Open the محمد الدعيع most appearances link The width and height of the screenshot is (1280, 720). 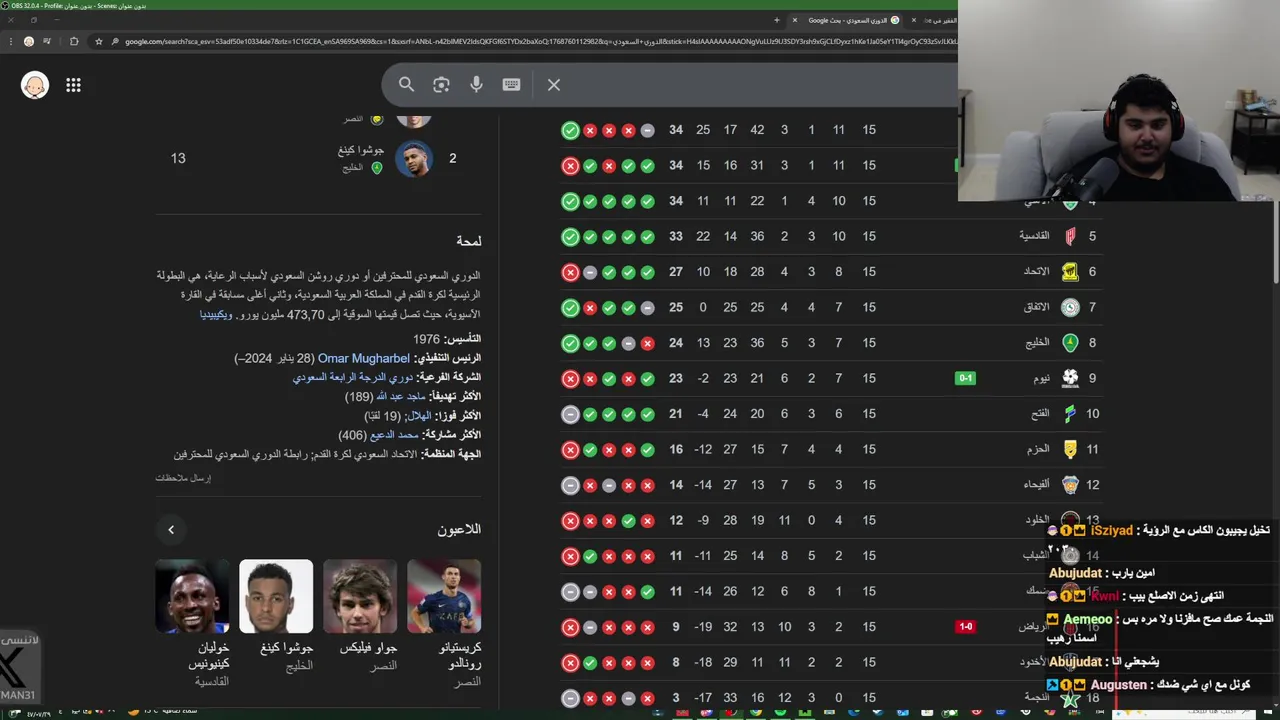pyautogui.click(x=394, y=435)
